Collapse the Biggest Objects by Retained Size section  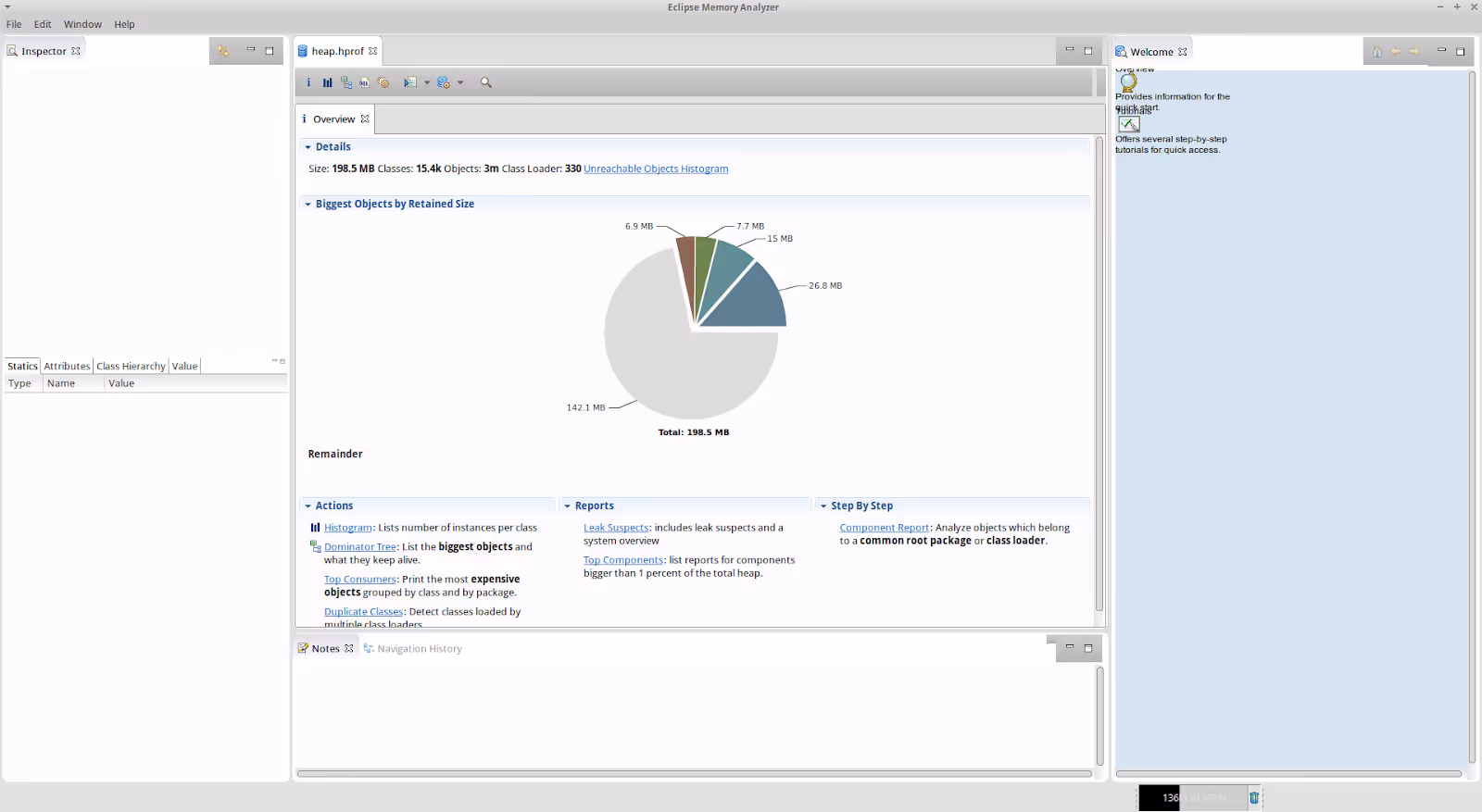point(308,205)
